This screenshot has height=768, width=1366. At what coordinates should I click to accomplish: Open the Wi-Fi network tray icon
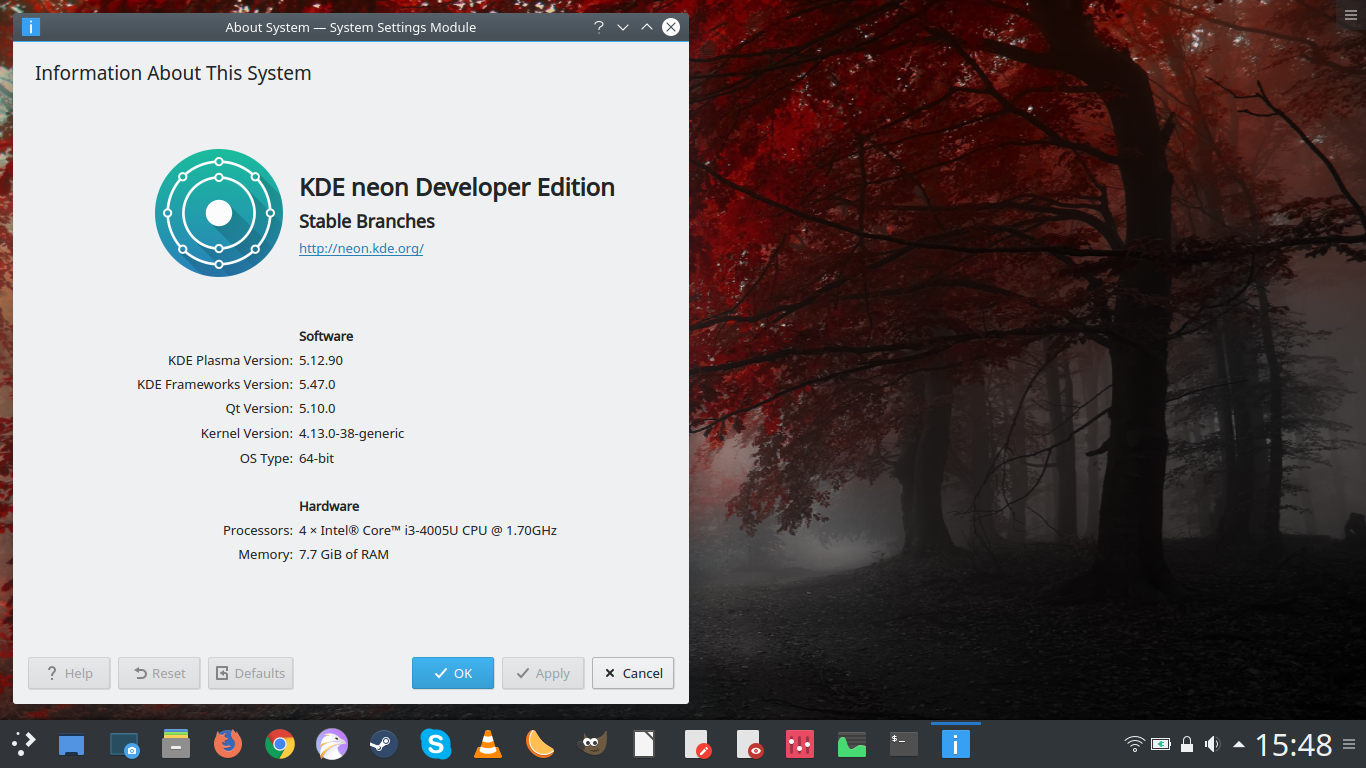click(x=1134, y=744)
